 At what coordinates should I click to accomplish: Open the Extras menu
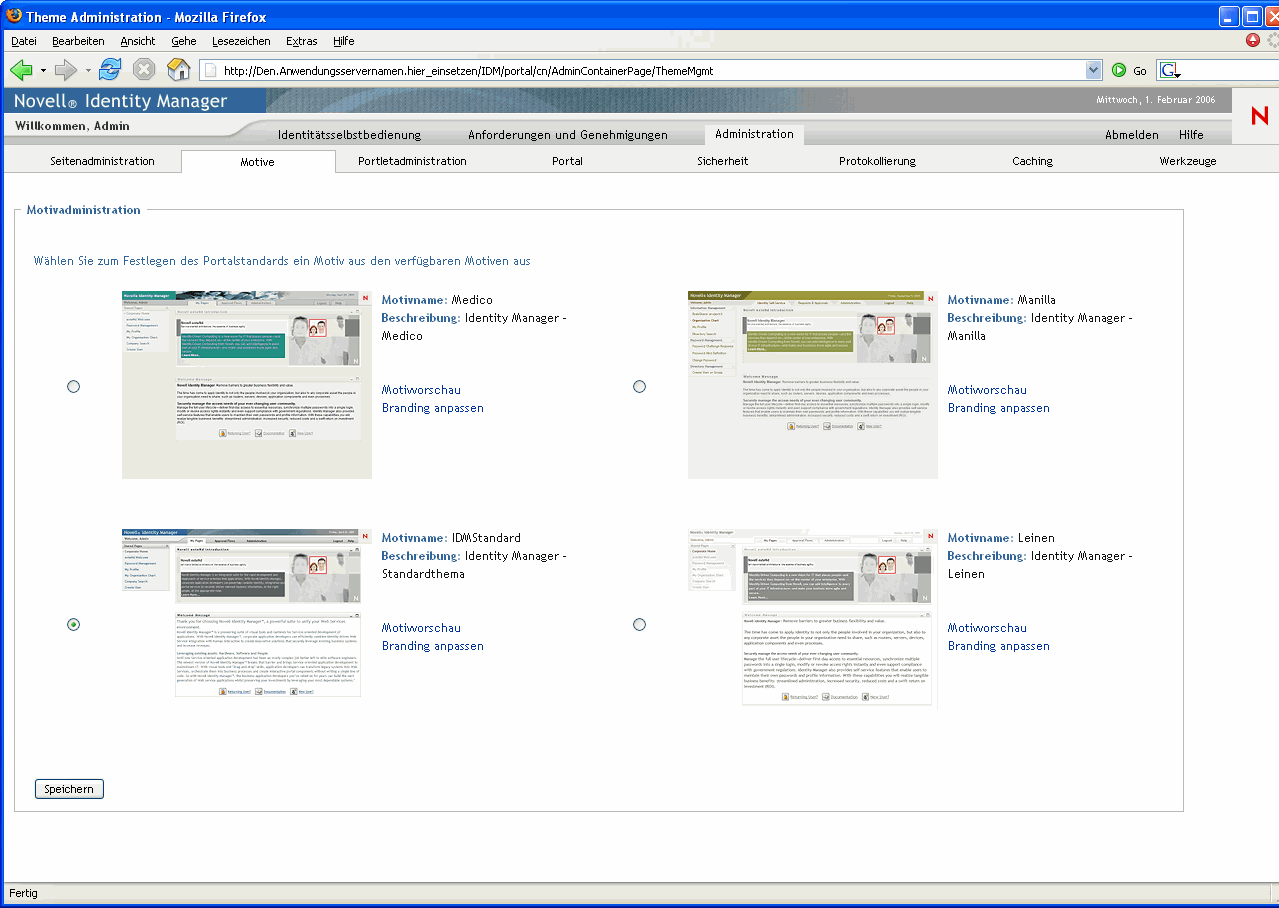click(302, 41)
